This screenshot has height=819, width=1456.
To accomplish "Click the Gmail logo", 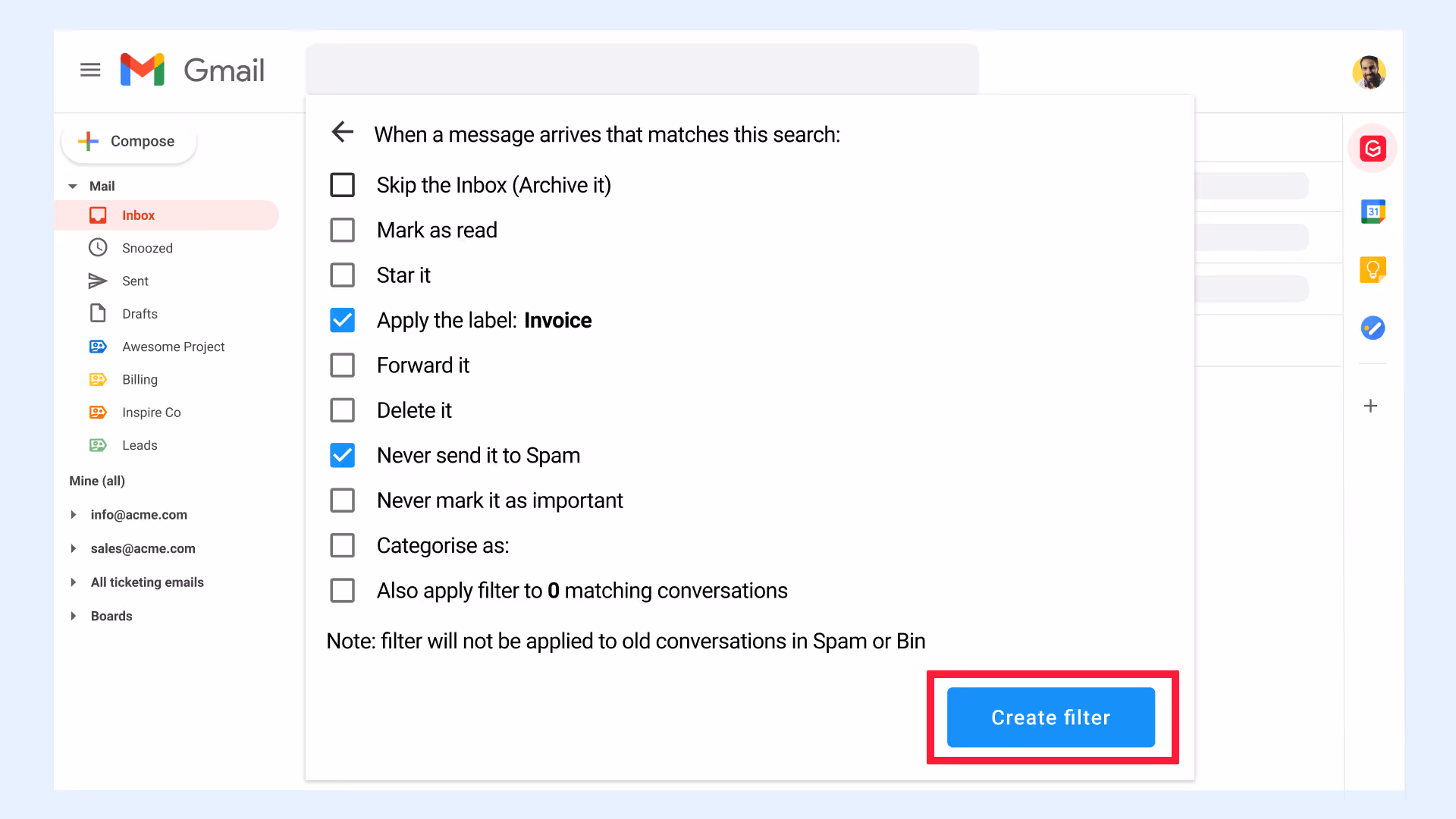I will tap(143, 70).
